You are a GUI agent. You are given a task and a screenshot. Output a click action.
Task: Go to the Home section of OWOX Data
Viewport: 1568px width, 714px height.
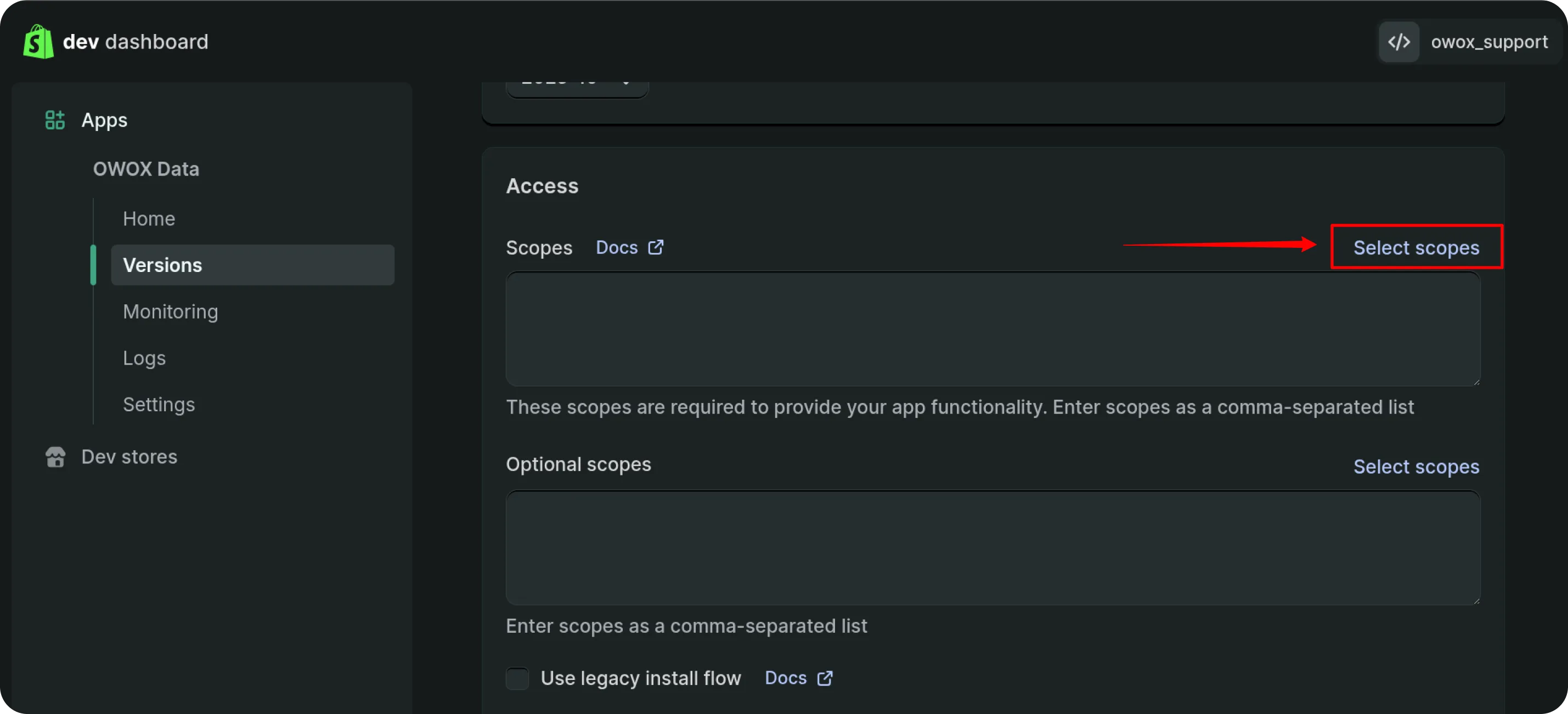[149, 218]
